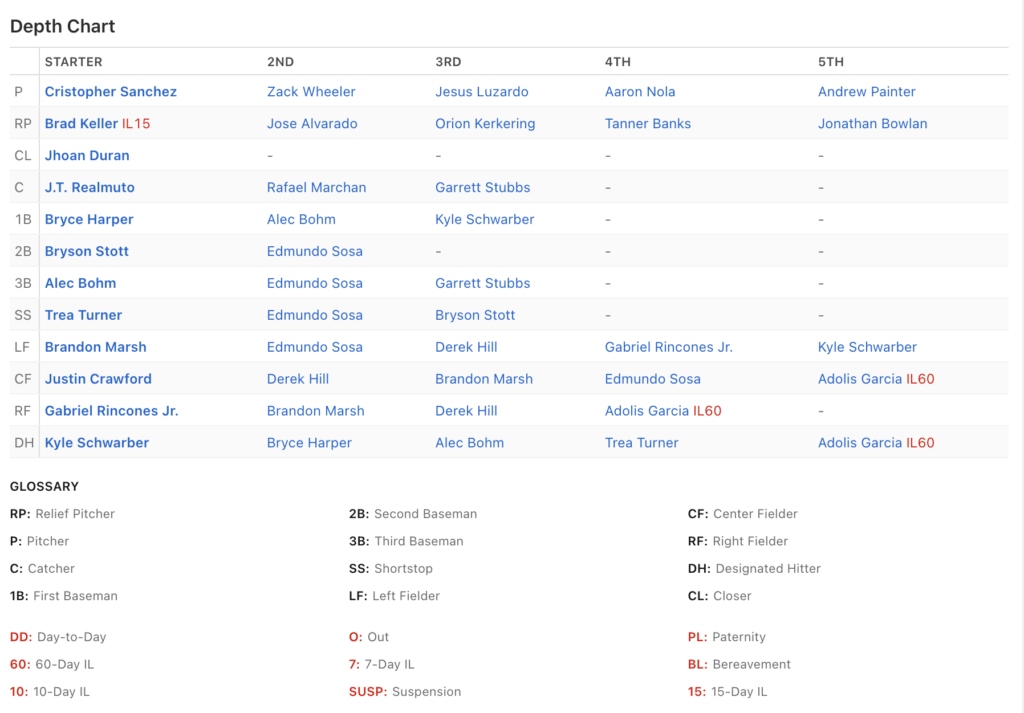Click the 5TH column header
Screen dimensions: 1024x713
[831, 62]
